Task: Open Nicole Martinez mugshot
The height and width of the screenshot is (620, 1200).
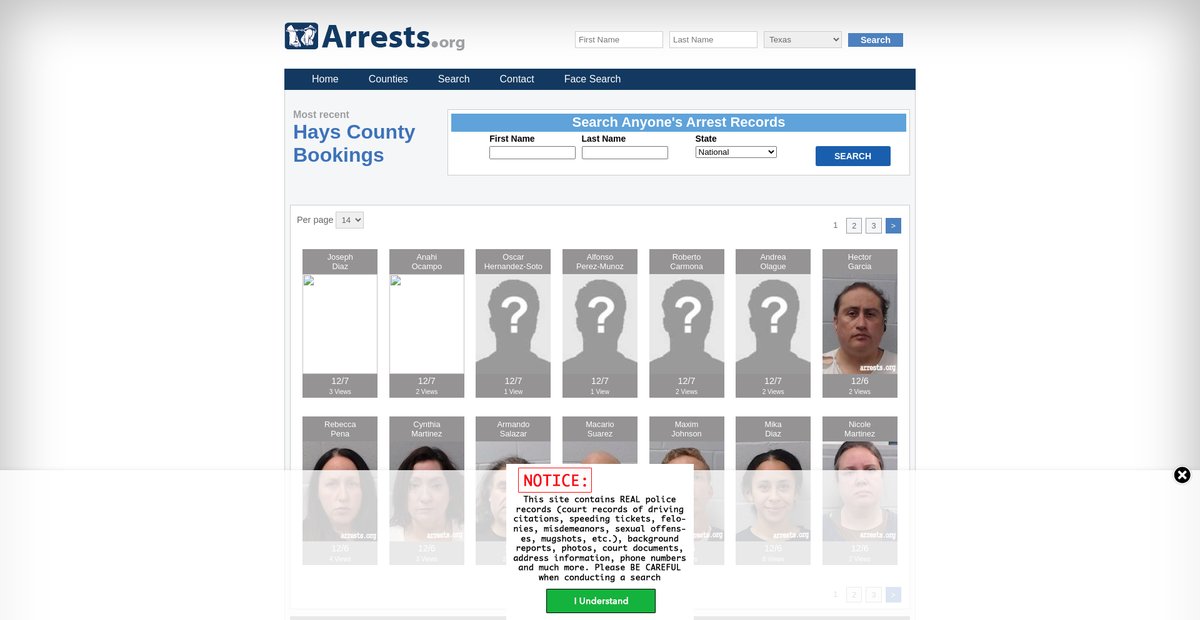Action: [860, 491]
